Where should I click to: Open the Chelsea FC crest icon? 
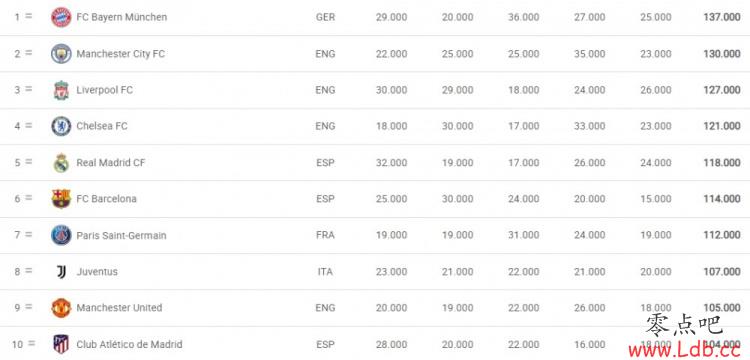61,126
